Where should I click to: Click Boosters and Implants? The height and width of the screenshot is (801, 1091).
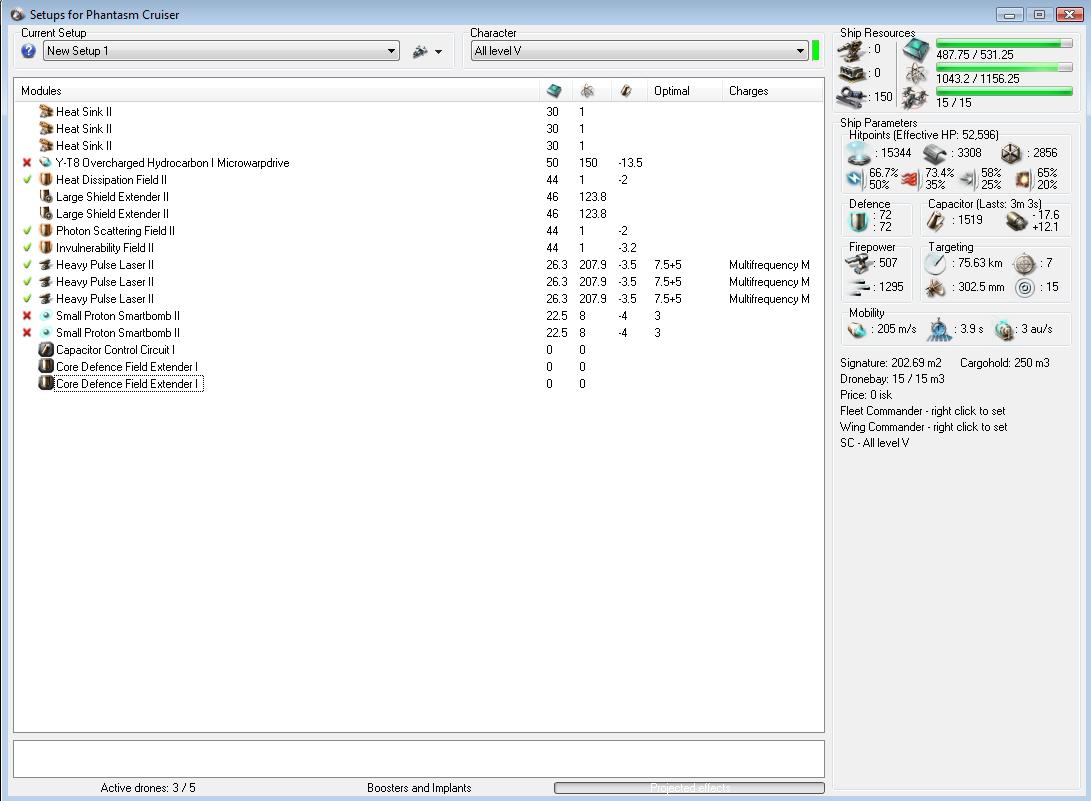(x=419, y=788)
